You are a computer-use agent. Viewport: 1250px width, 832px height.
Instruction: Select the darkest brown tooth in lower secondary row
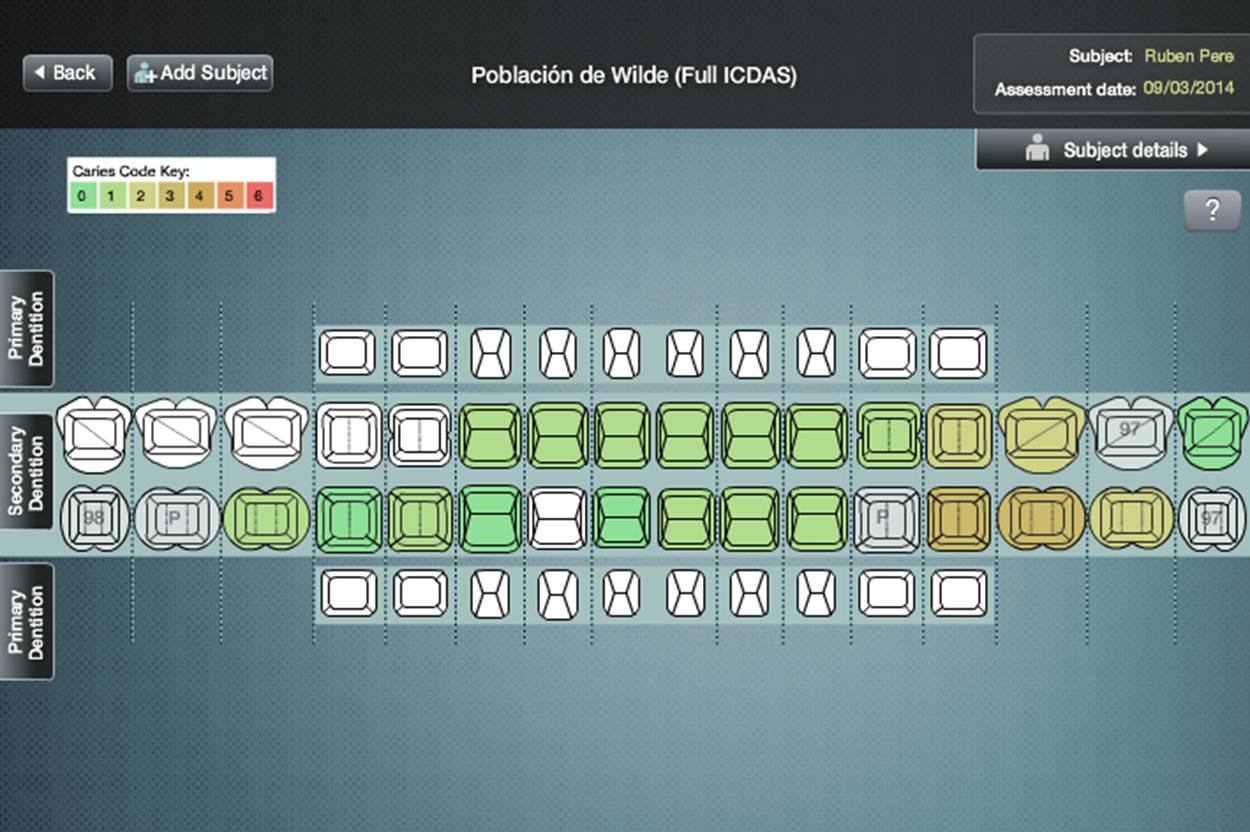coord(957,518)
